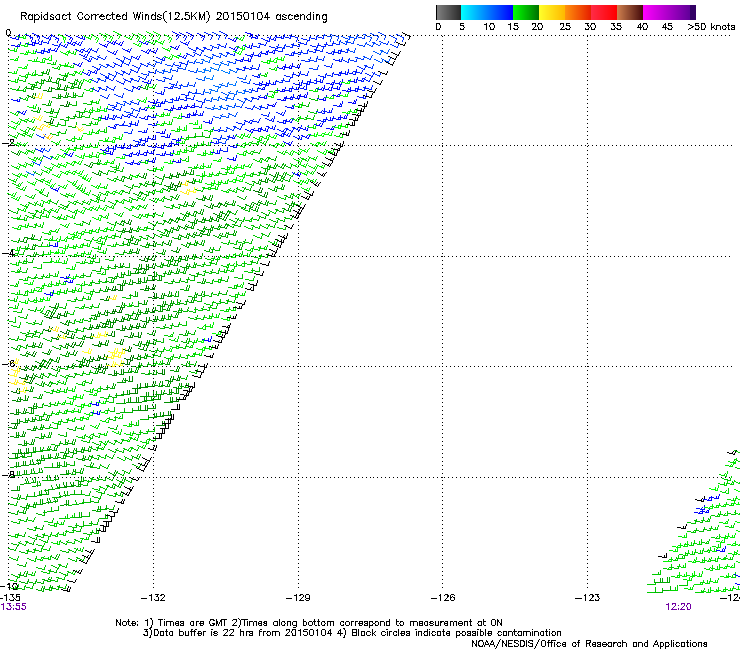740x650 pixels.
Task: Click the longitude label -132
Action: pos(153,598)
